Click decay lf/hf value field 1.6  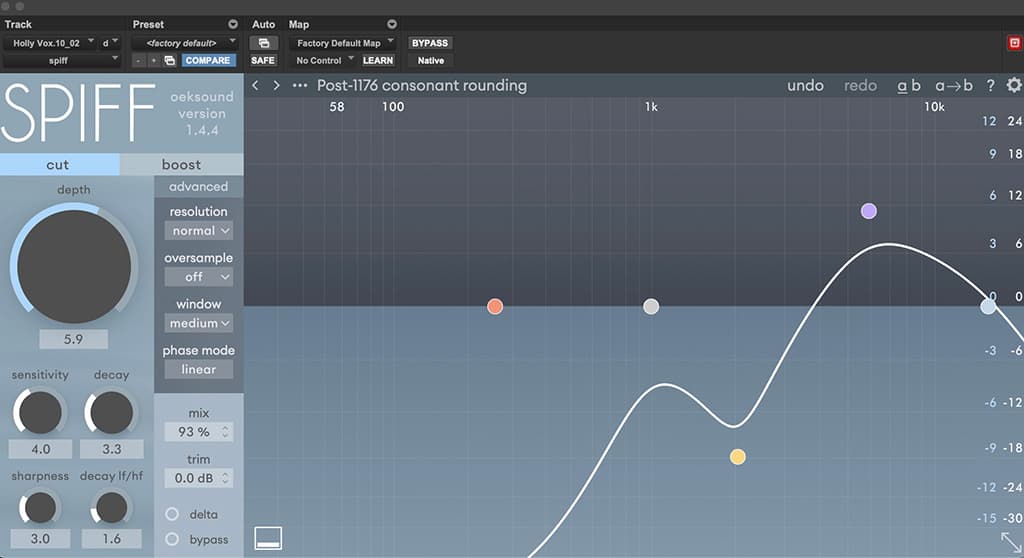(112, 539)
